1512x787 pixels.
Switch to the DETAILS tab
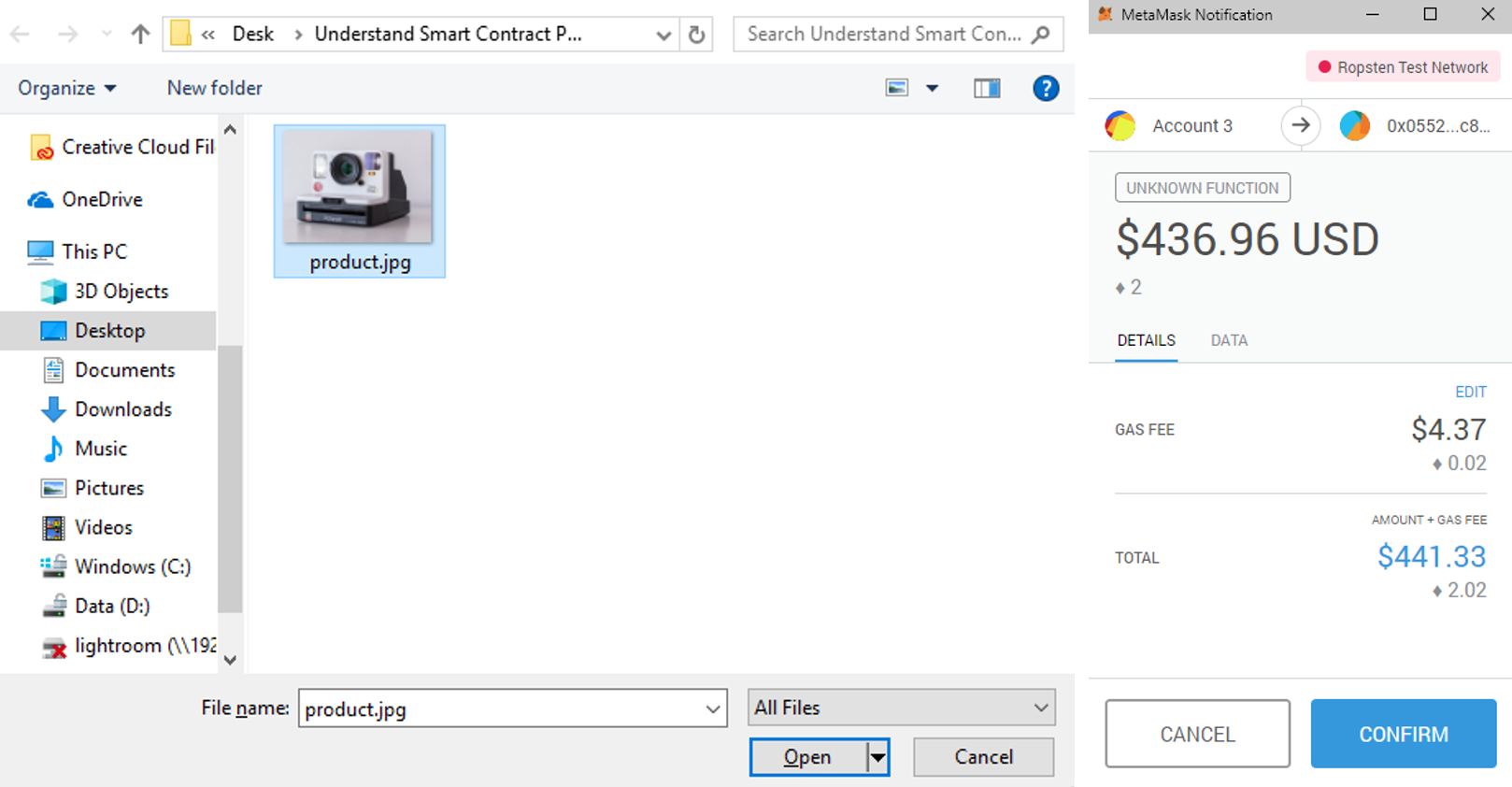[1147, 340]
